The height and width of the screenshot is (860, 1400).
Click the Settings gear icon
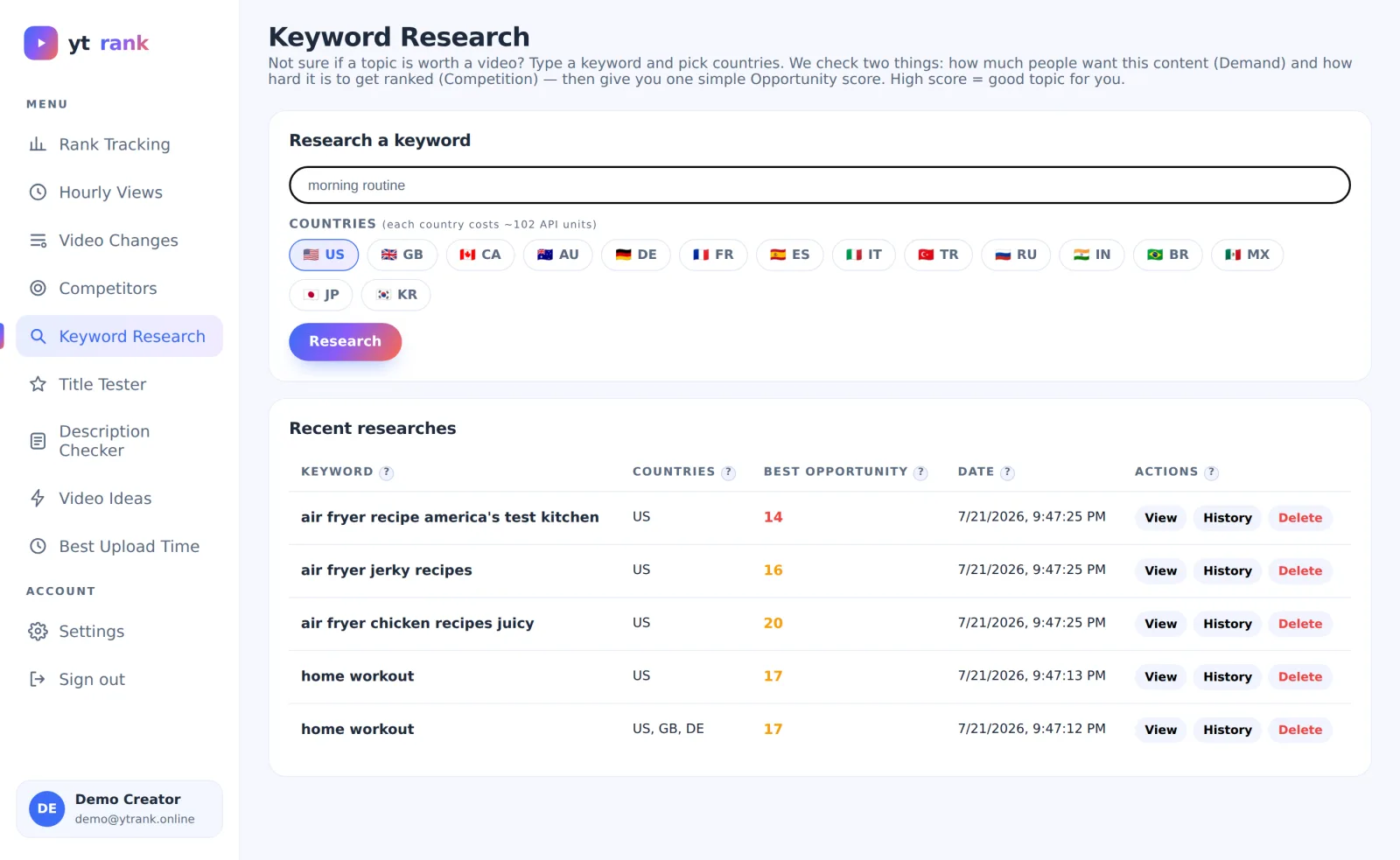38,632
